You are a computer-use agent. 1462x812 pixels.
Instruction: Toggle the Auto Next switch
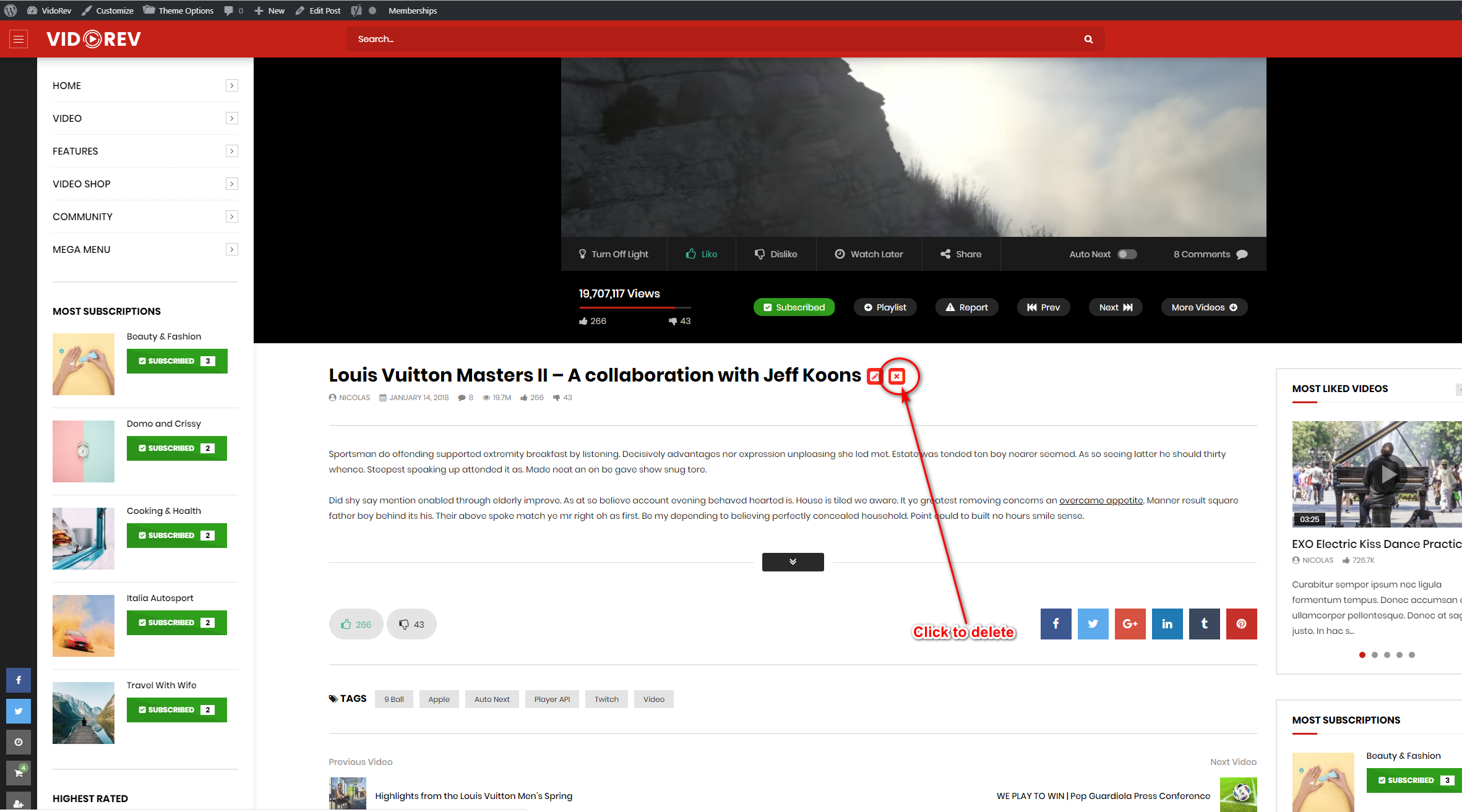[1127, 254]
